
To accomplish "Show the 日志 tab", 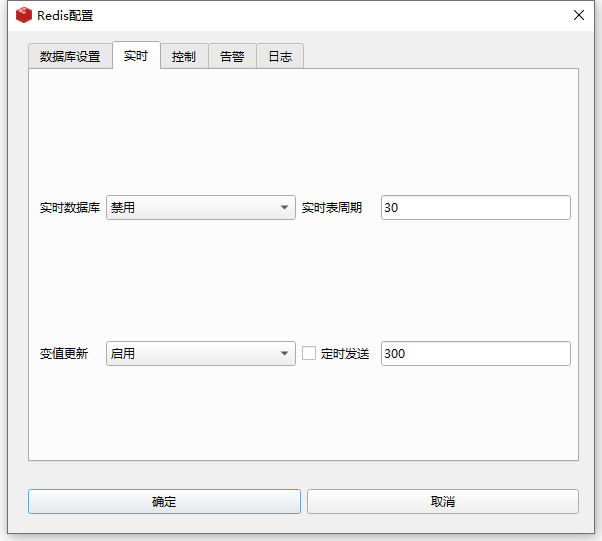I will [280, 56].
